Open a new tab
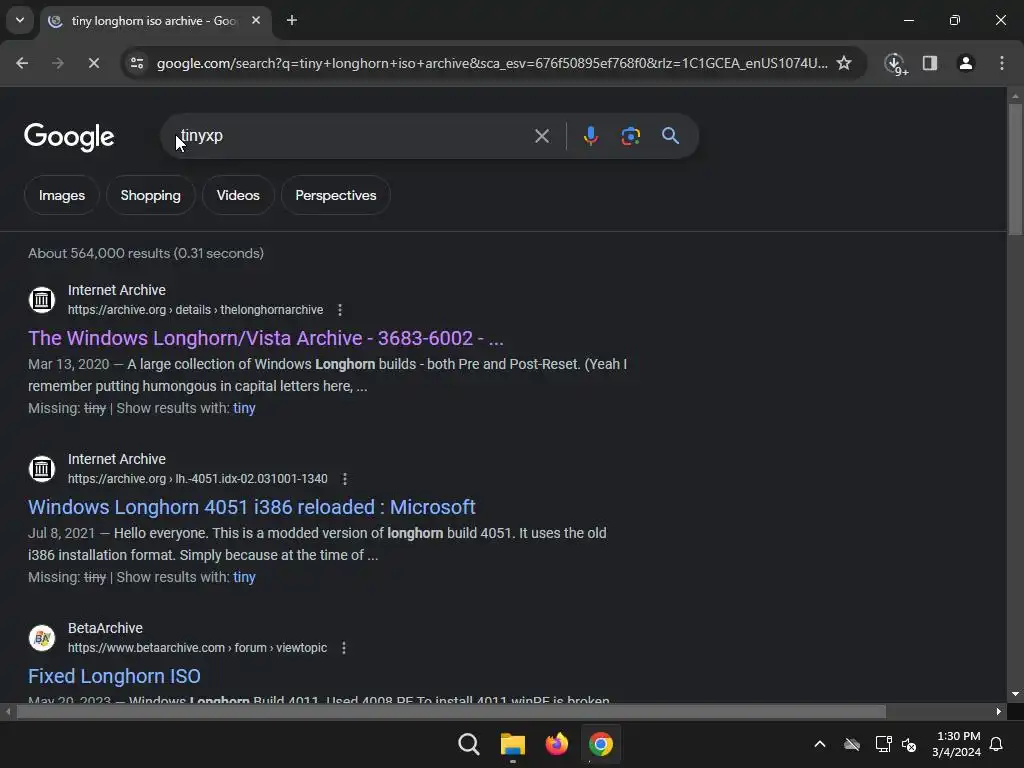Viewport: 1024px width, 768px height. coord(292,20)
